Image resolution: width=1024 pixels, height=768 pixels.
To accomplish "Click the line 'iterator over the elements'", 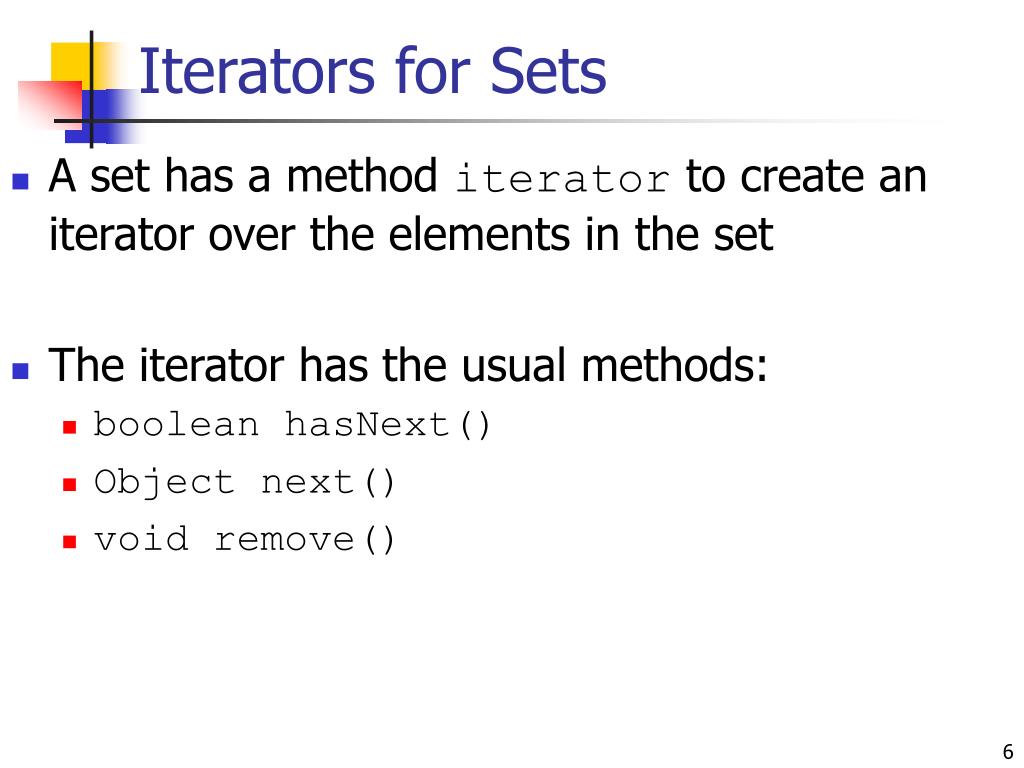I will tap(411, 234).
